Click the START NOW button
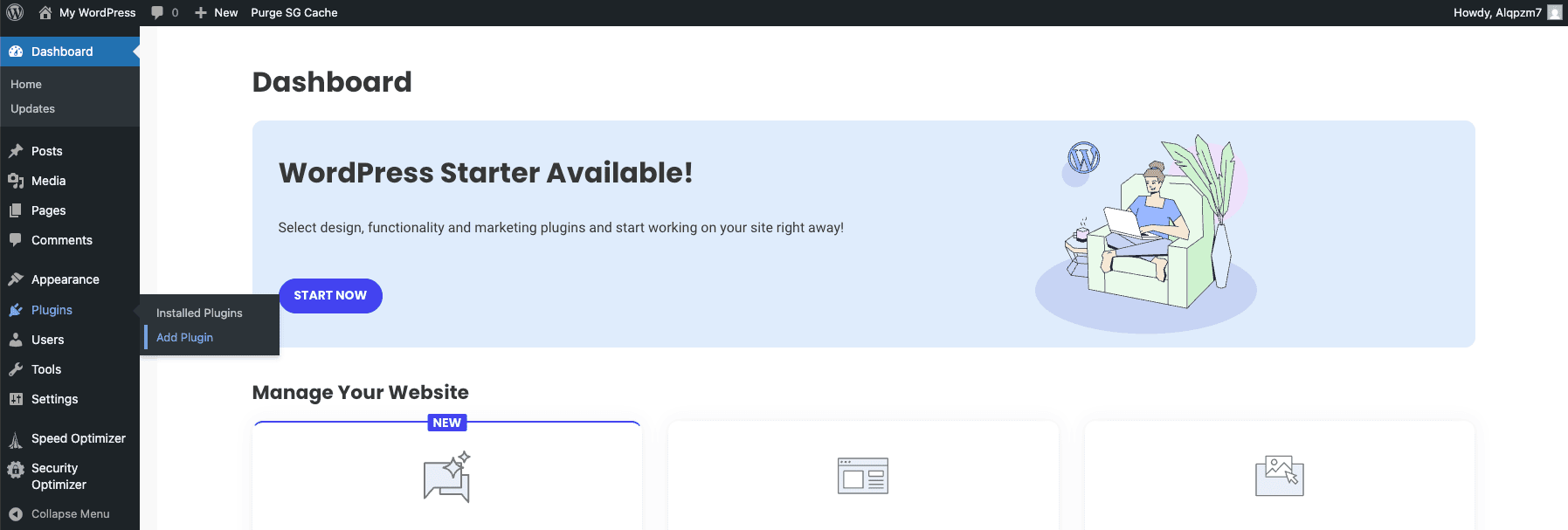Screen dimensions: 1568x530 click(x=330, y=296)
